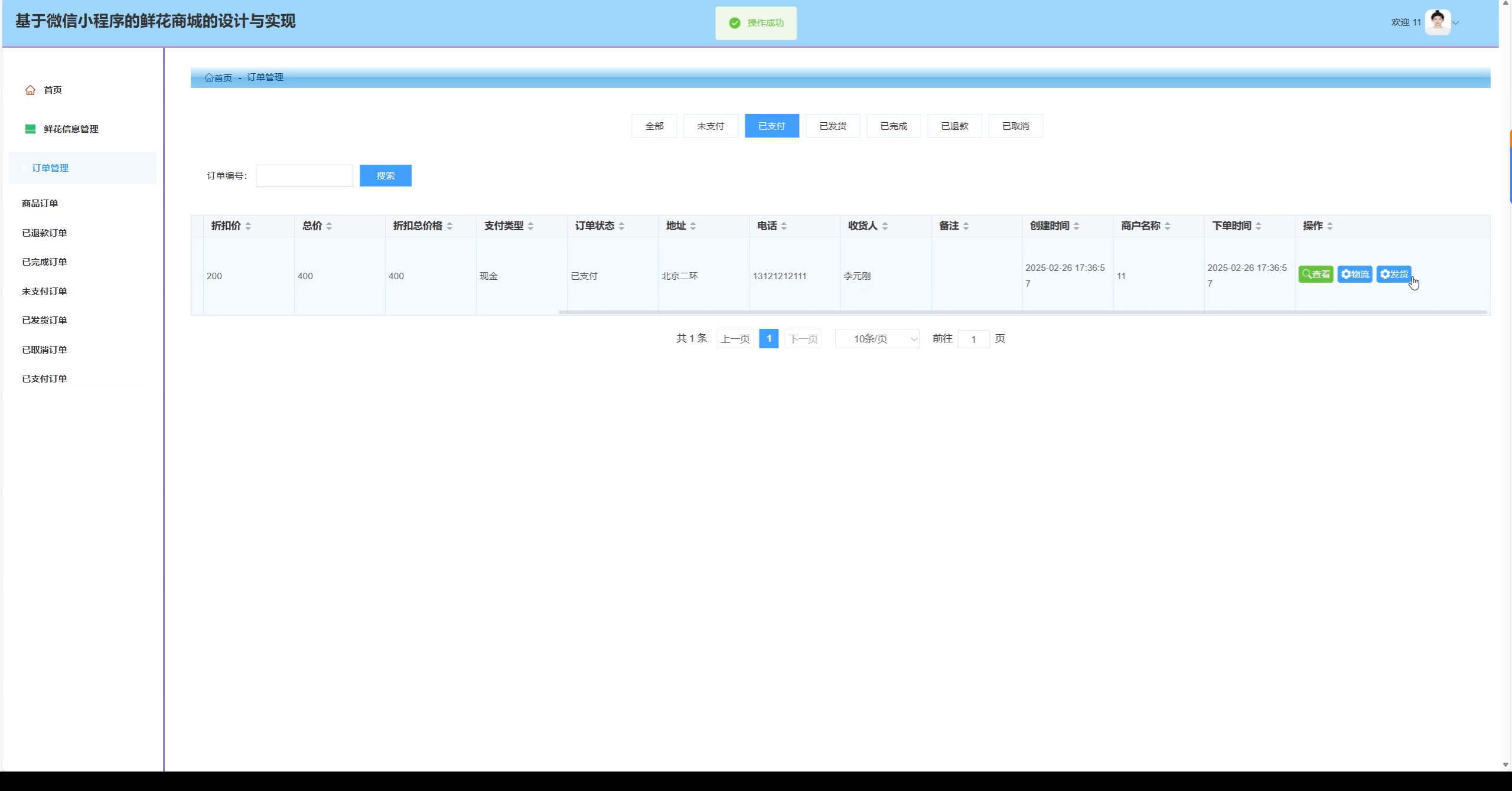The width and height of the screenshot is (1512, 791).
Task: Click the 订单编号 input field
Action: click(304, 176)
